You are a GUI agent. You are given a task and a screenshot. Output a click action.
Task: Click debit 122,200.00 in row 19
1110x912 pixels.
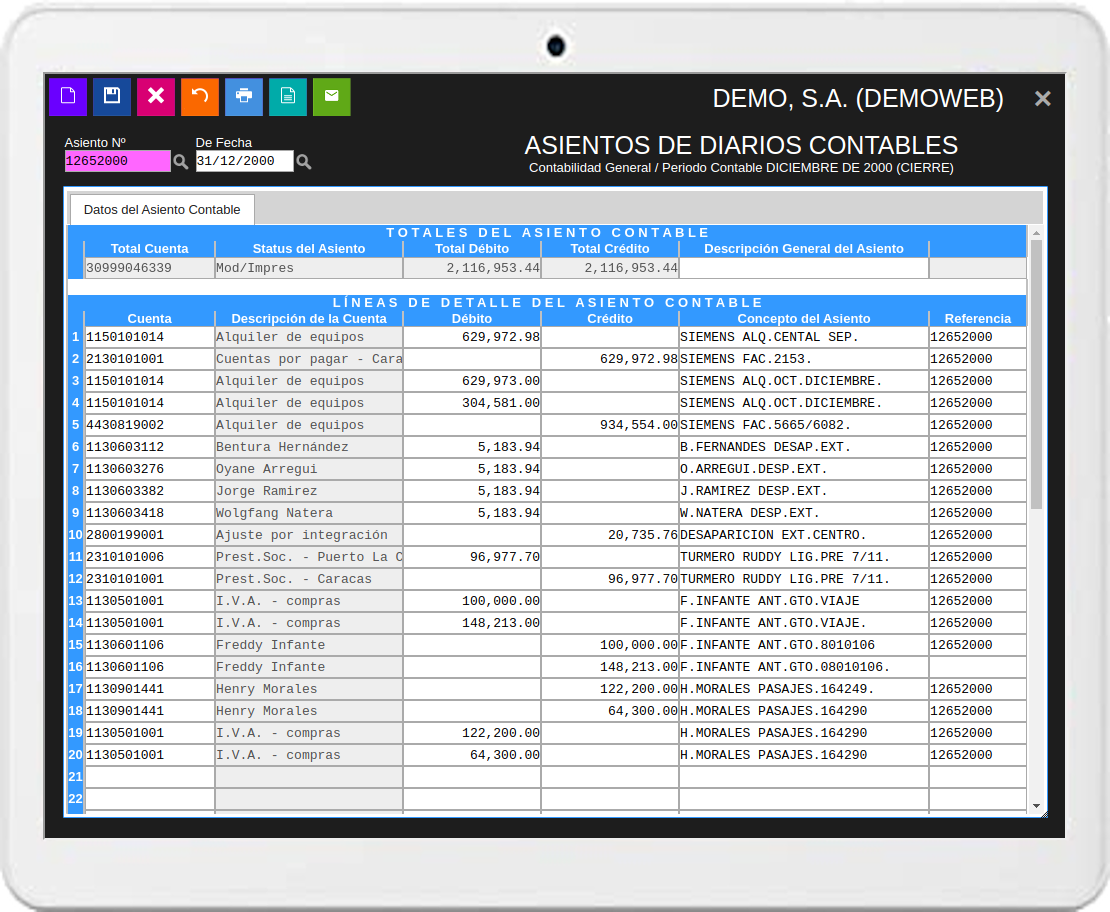click(x=472, y=732)
